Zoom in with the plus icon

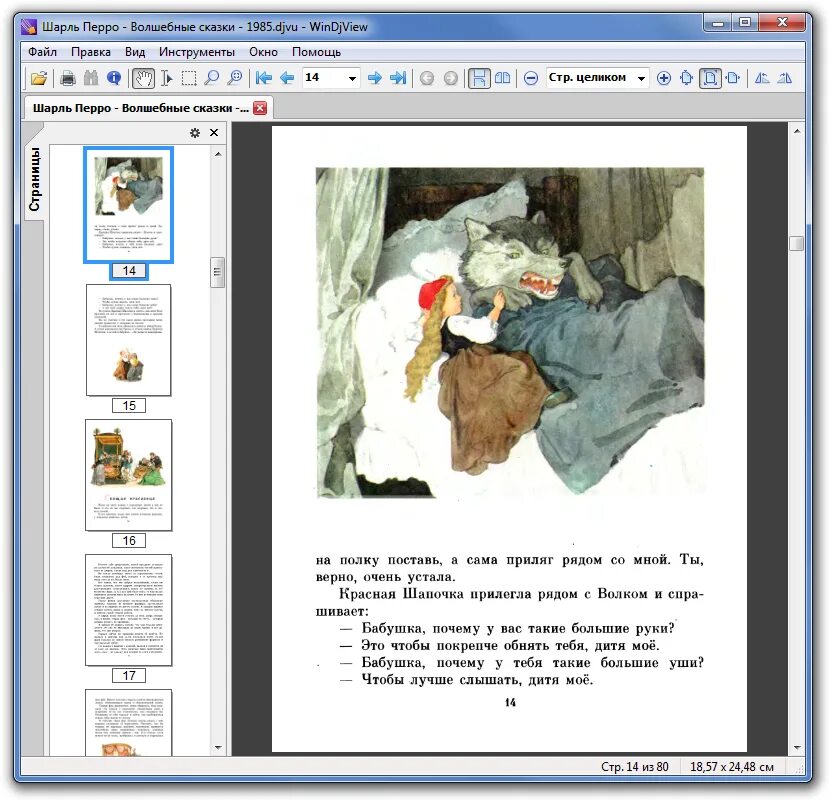[663, 78]
